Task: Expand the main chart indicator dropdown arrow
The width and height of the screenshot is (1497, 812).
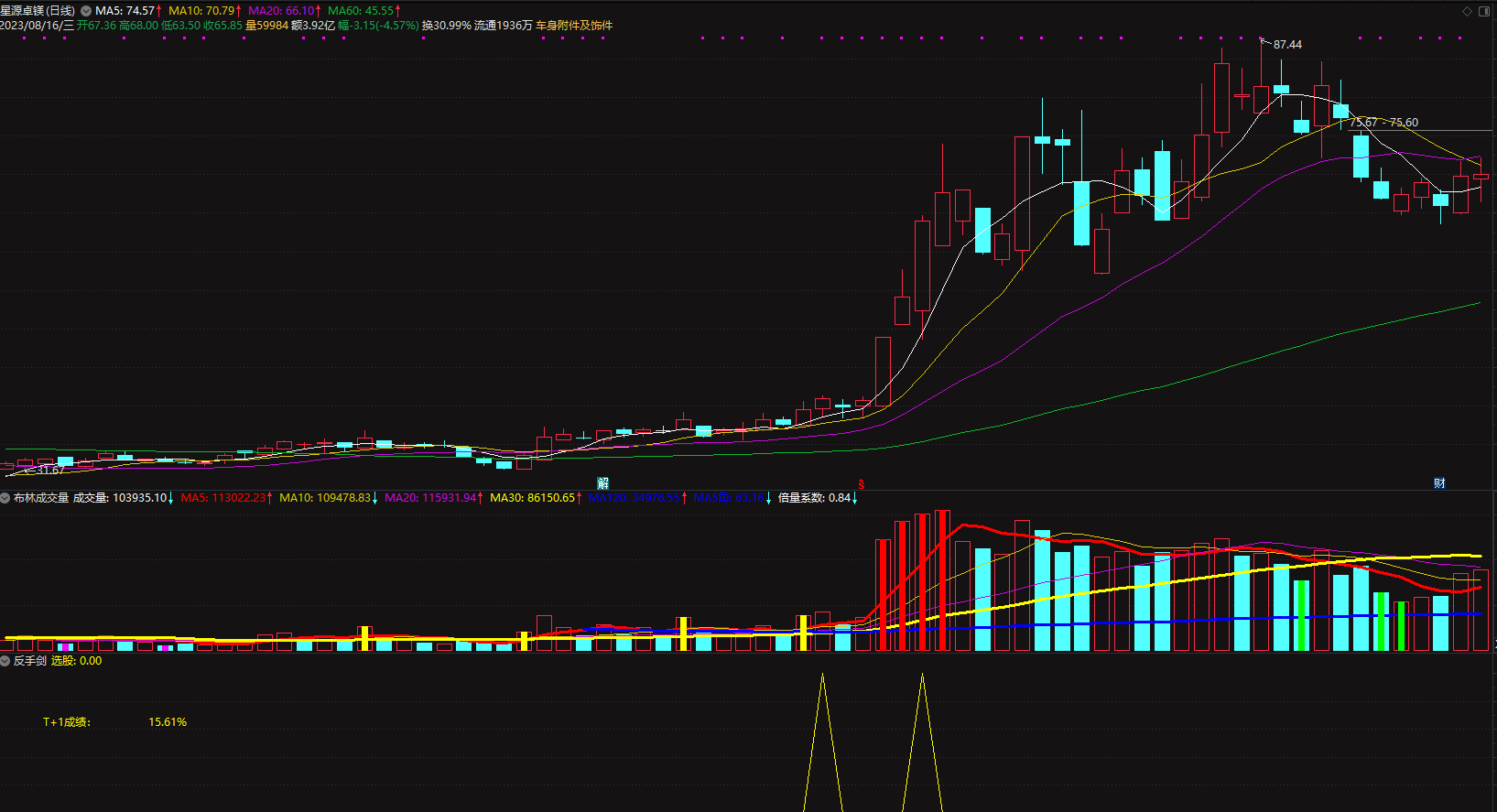Action: pyautogui.click(x=86, y=11)
